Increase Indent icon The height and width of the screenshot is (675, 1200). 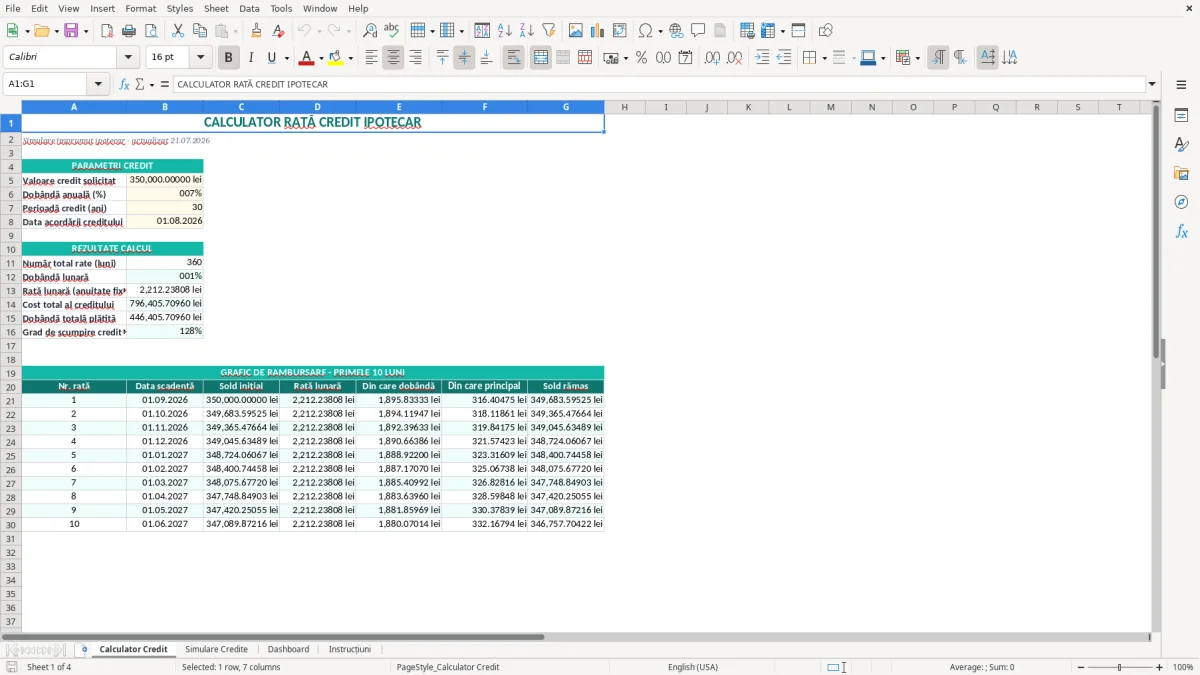click(762, 58)
